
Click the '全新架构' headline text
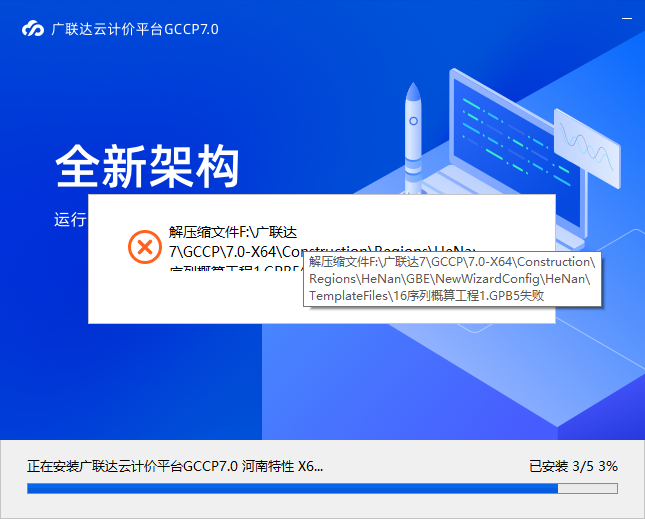click(148, 166)
